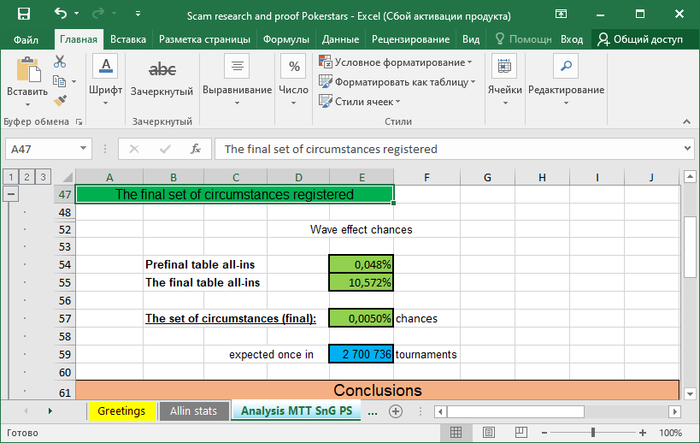700x443 pixels.
Task: Select the Format Painter brush
Action: click(60, 101)
